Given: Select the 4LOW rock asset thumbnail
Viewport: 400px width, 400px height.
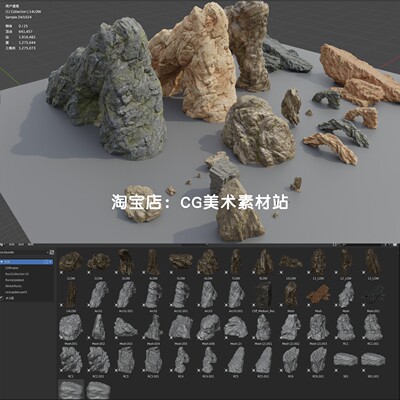Looking at the screenshot, I should click(154, 261).
